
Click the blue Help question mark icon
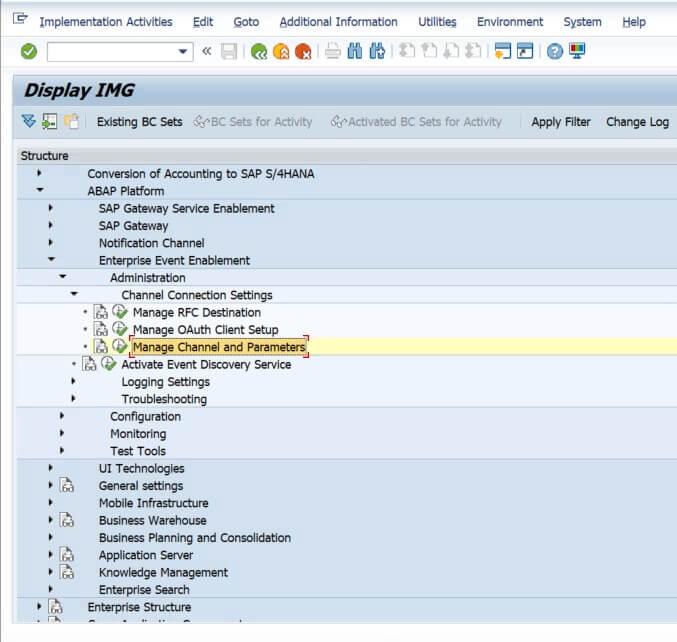555,51
